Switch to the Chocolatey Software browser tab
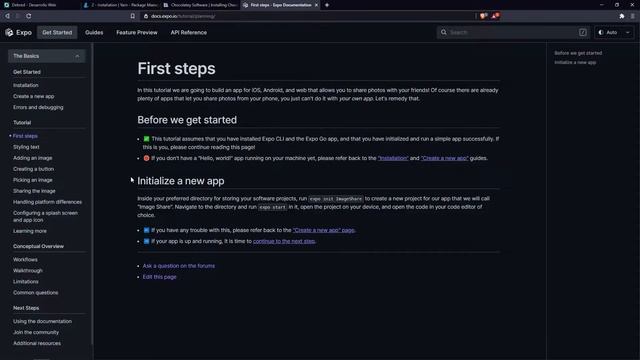Image resolution: width=640 pixels, height=360 pixels. [200, 5]
